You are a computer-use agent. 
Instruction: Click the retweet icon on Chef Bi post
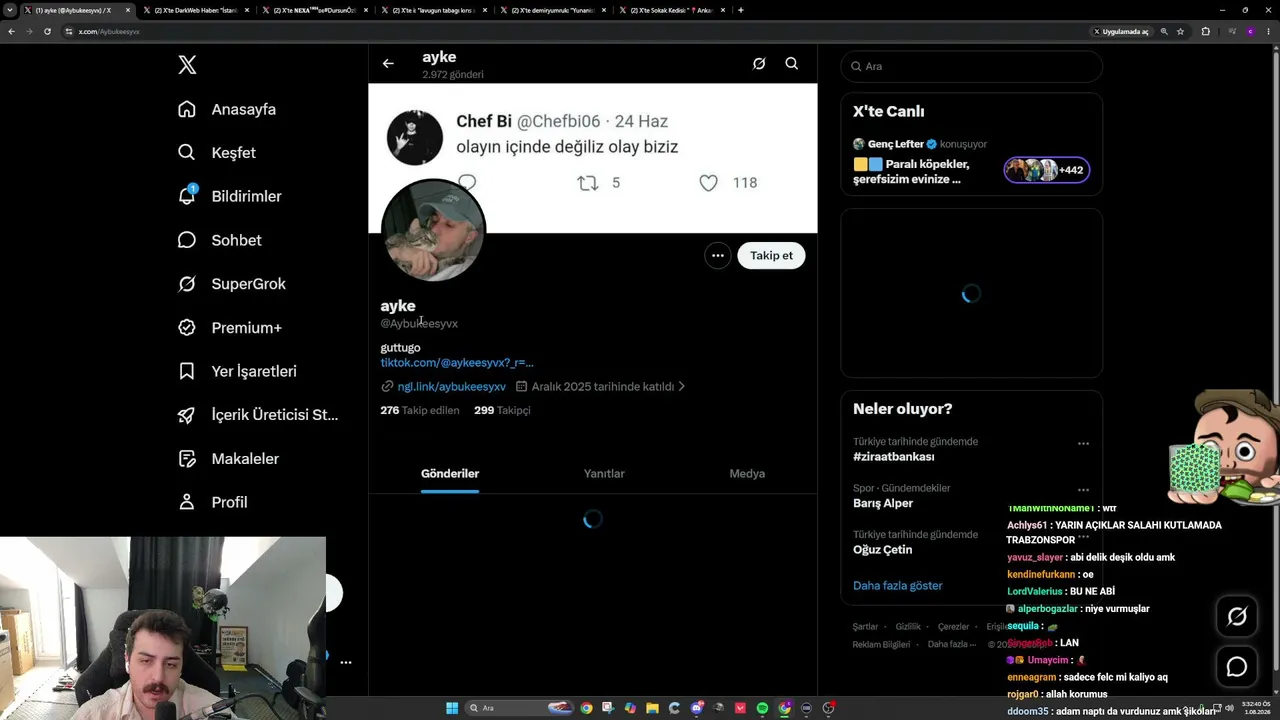pos(588,183)
